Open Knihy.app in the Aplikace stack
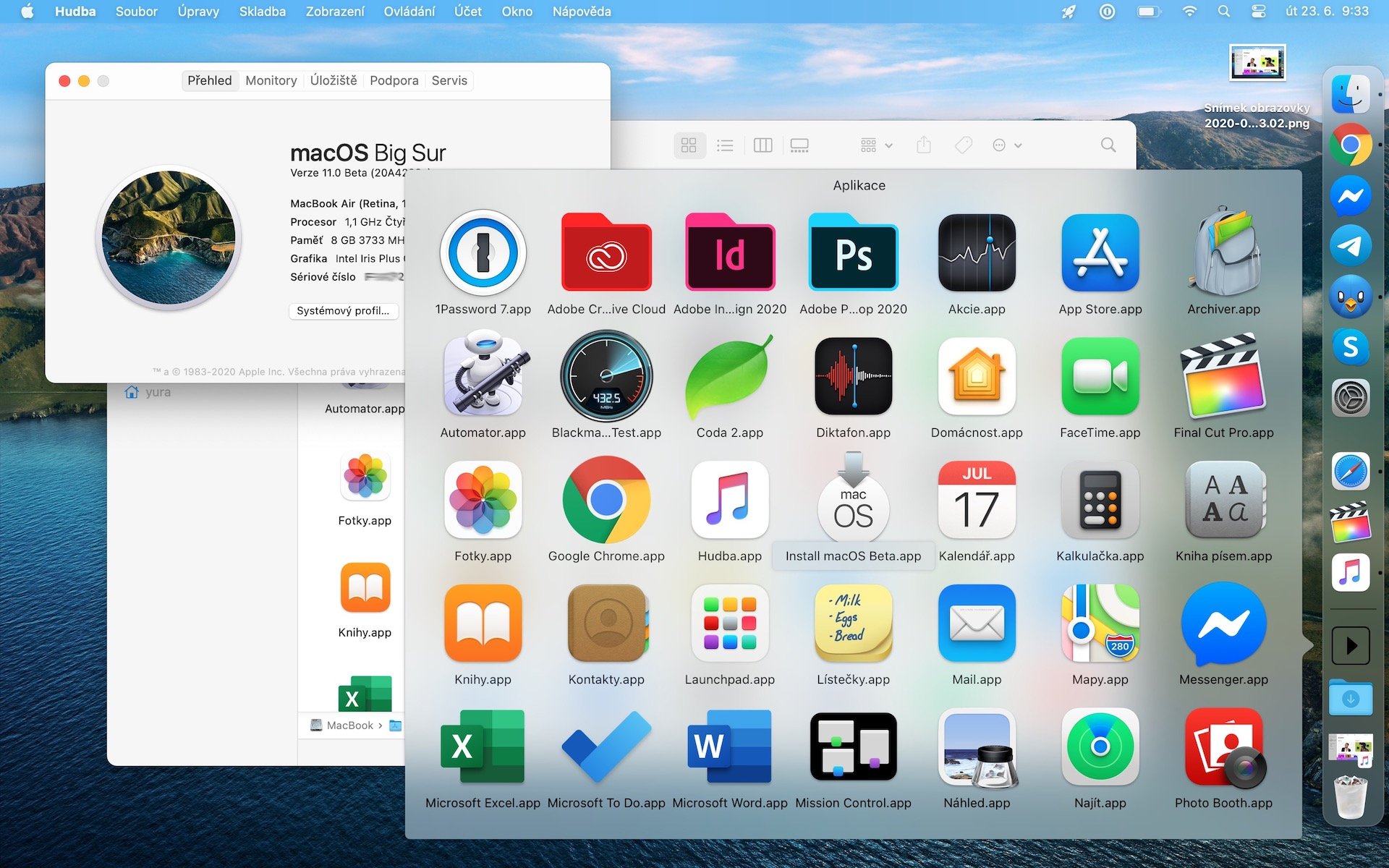1389x868 pixels. tap(483, 624)
